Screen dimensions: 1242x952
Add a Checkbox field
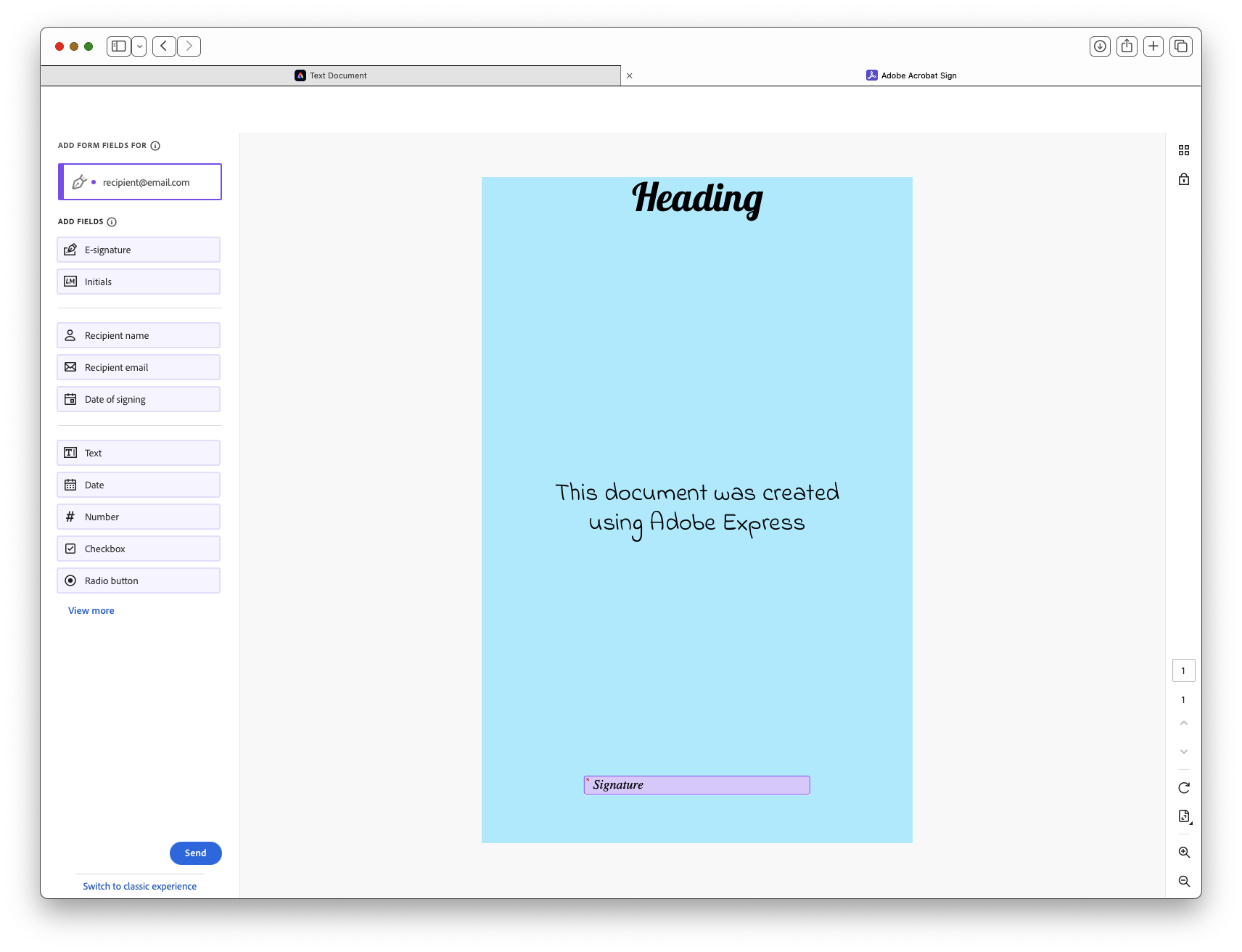tap(139, 549)
